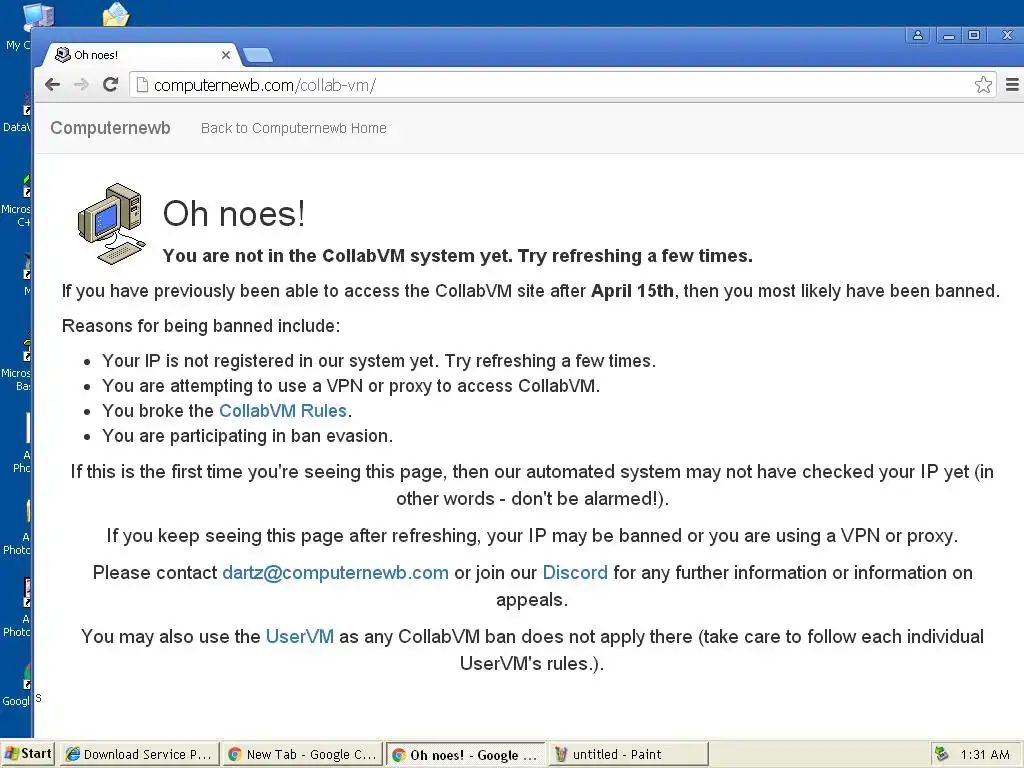Click the 1:31 AM clock

click(985, 755)
